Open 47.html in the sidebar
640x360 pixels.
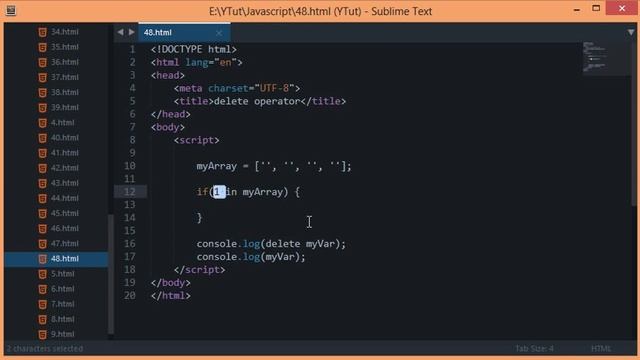pos(64,243)
